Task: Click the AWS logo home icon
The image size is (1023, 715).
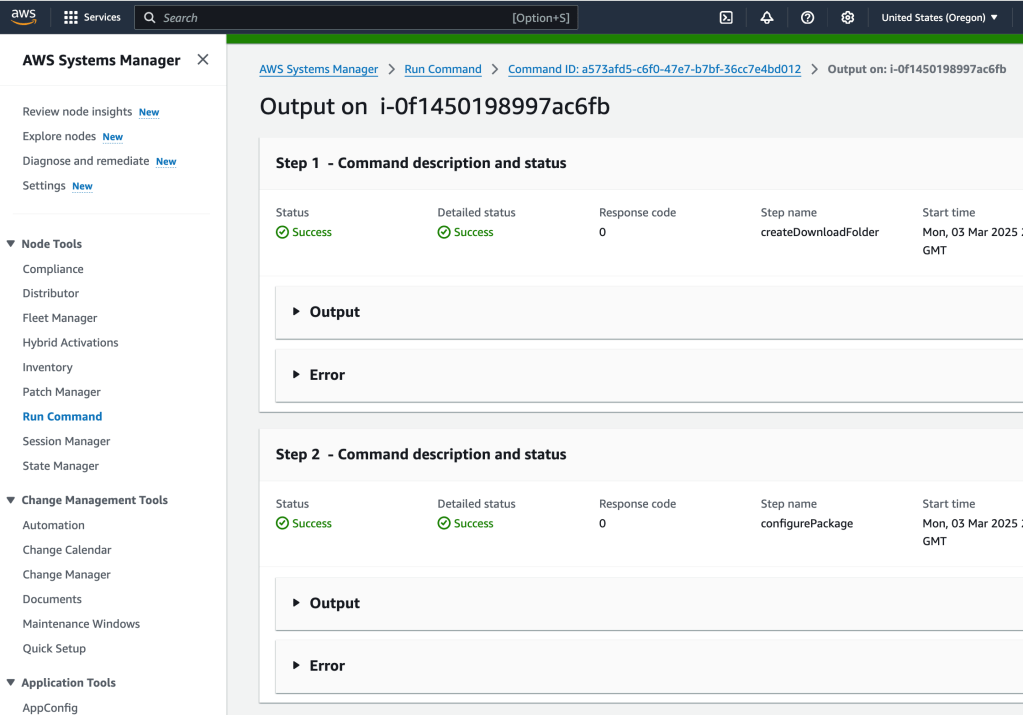Action: point(24,17)
